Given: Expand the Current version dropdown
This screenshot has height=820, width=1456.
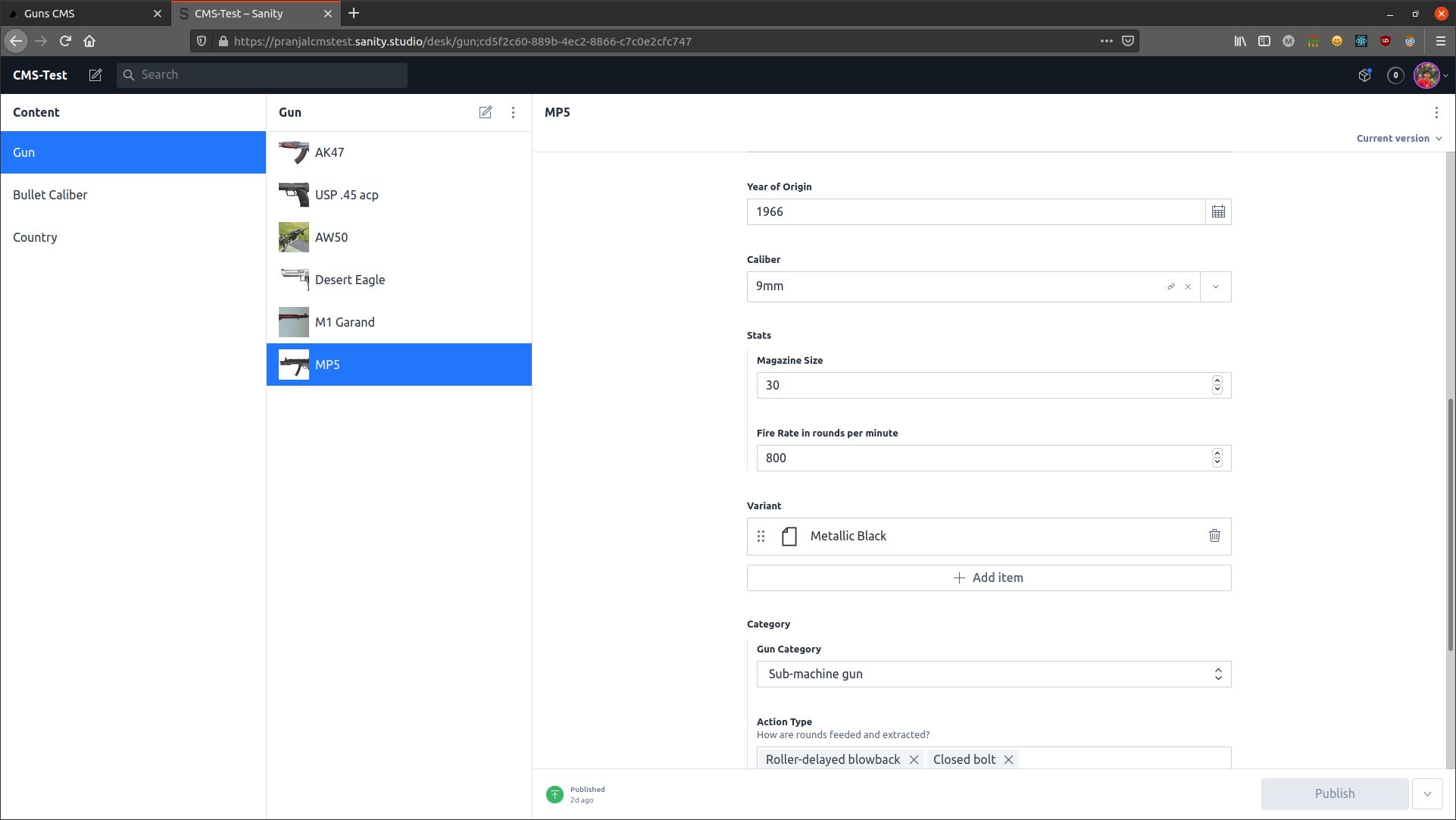Looking at the screenshot, I should pos(1398,138).
